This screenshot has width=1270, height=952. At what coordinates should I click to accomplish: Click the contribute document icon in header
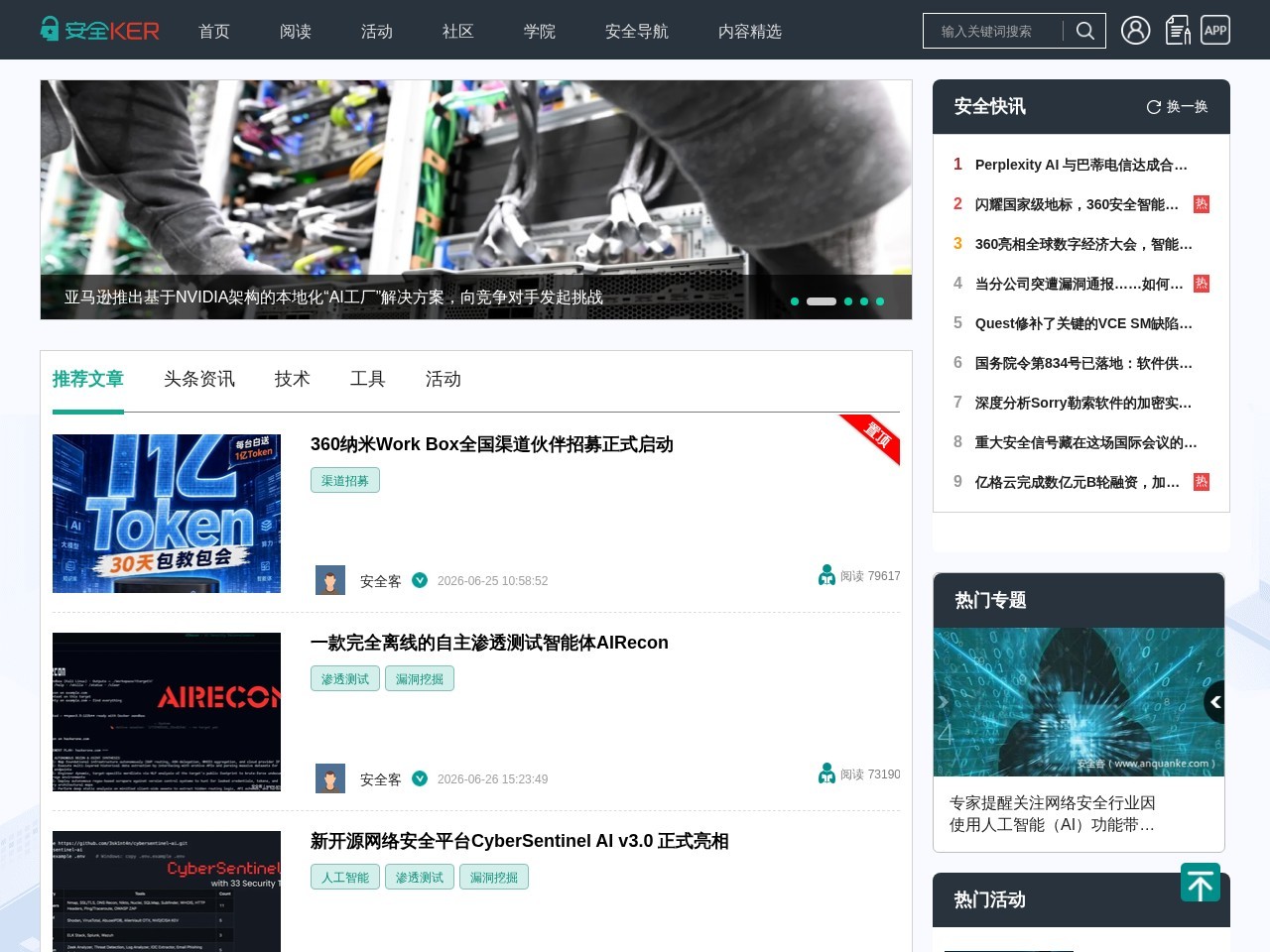pos(1178,30)
